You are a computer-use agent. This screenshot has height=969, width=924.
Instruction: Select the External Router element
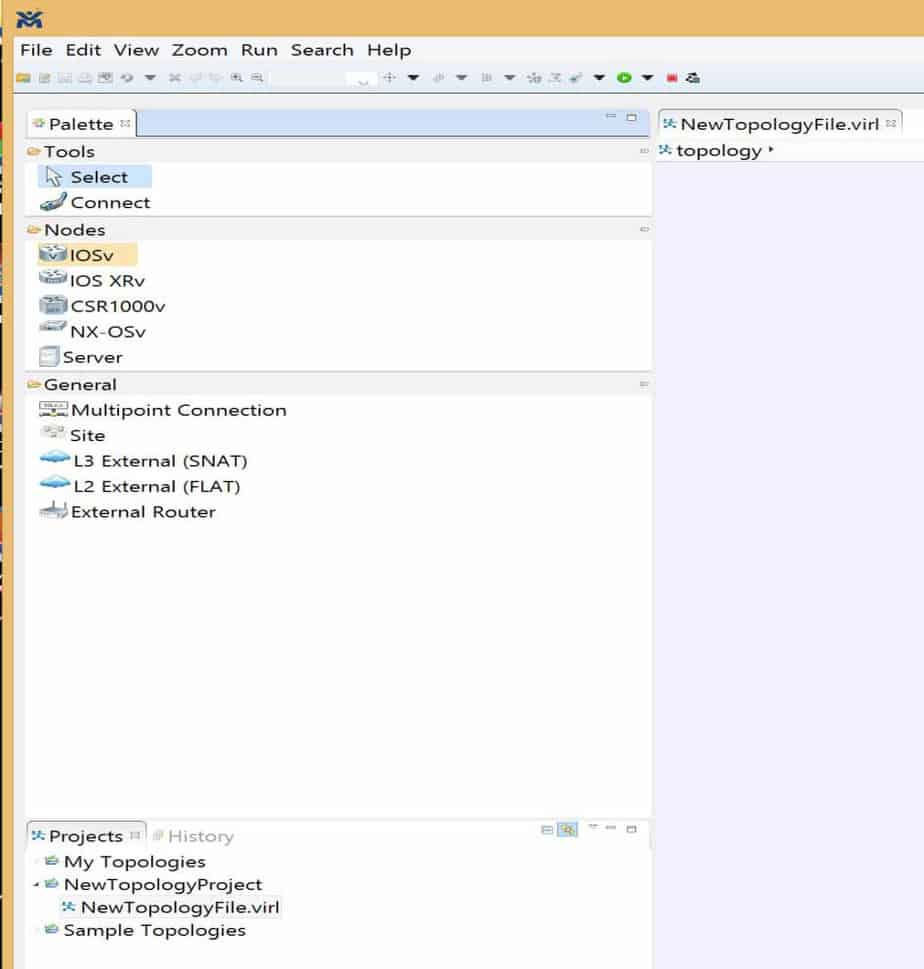[127, 512]
